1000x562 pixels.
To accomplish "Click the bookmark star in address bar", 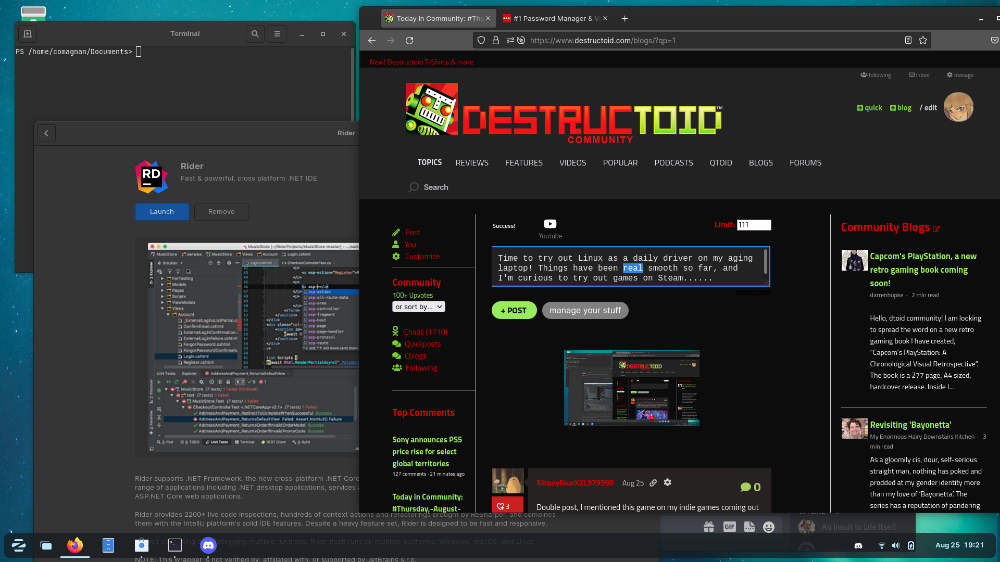I will (x=923, y=40).
